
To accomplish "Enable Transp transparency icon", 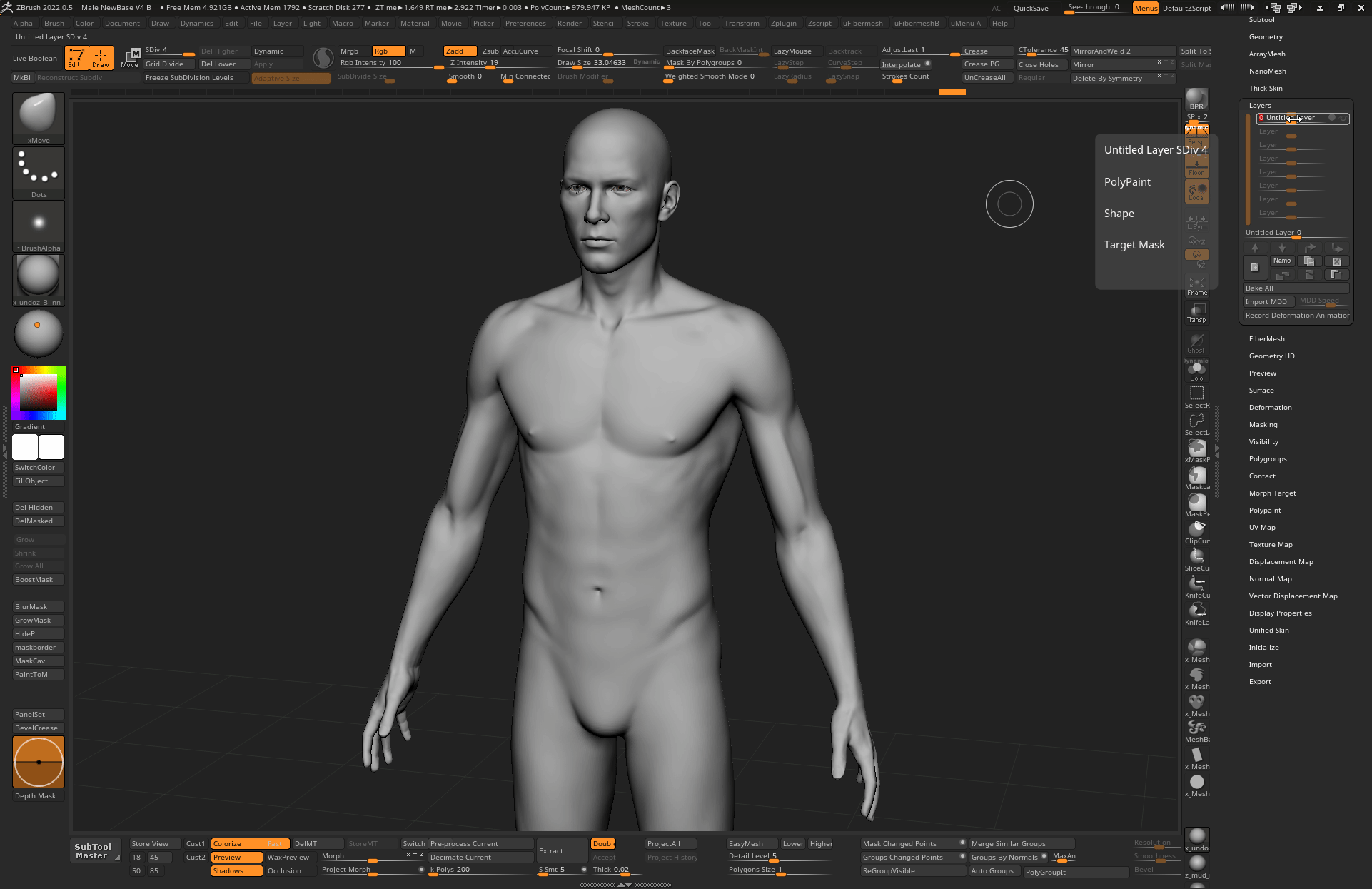I will click(1197, 313).
